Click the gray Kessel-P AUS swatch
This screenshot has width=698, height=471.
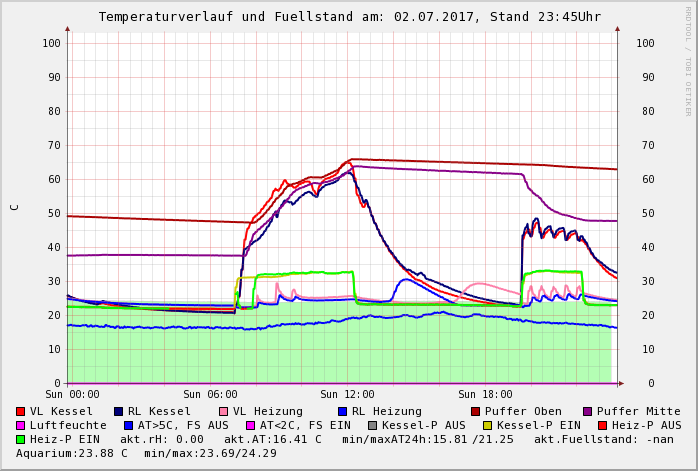pos(373,426)
